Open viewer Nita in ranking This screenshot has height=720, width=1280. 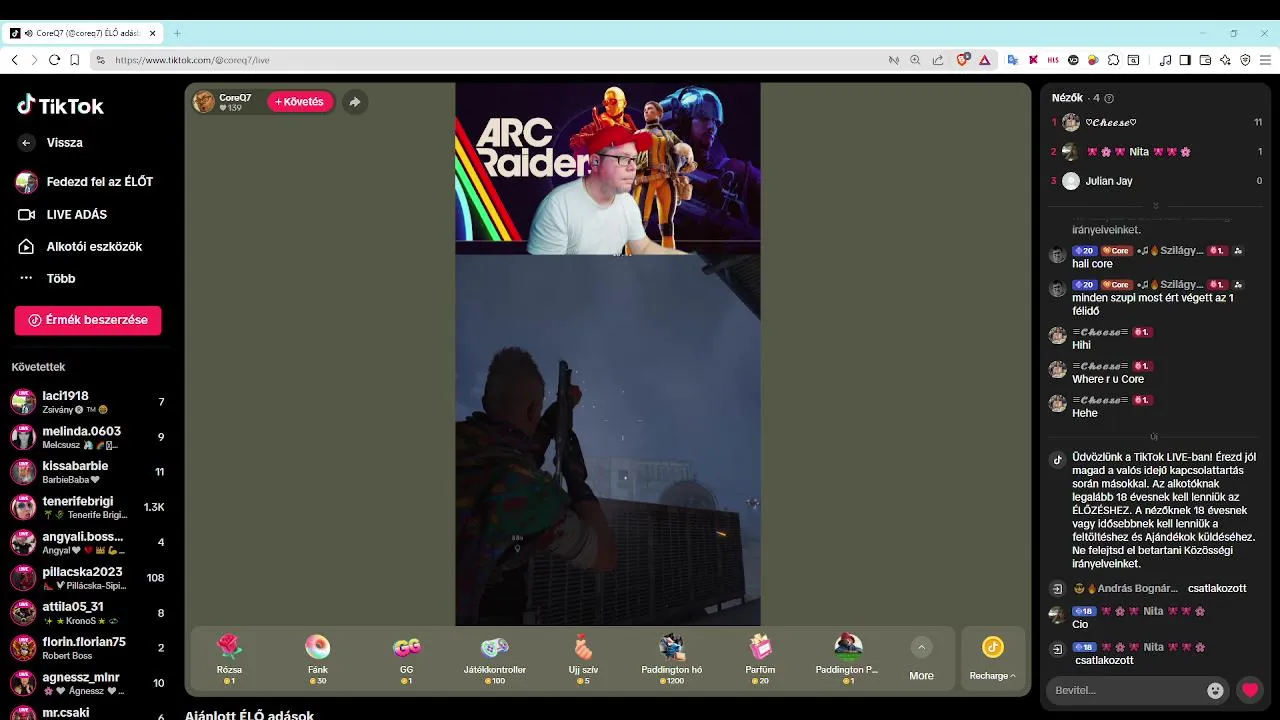(x=1156, y=152)
